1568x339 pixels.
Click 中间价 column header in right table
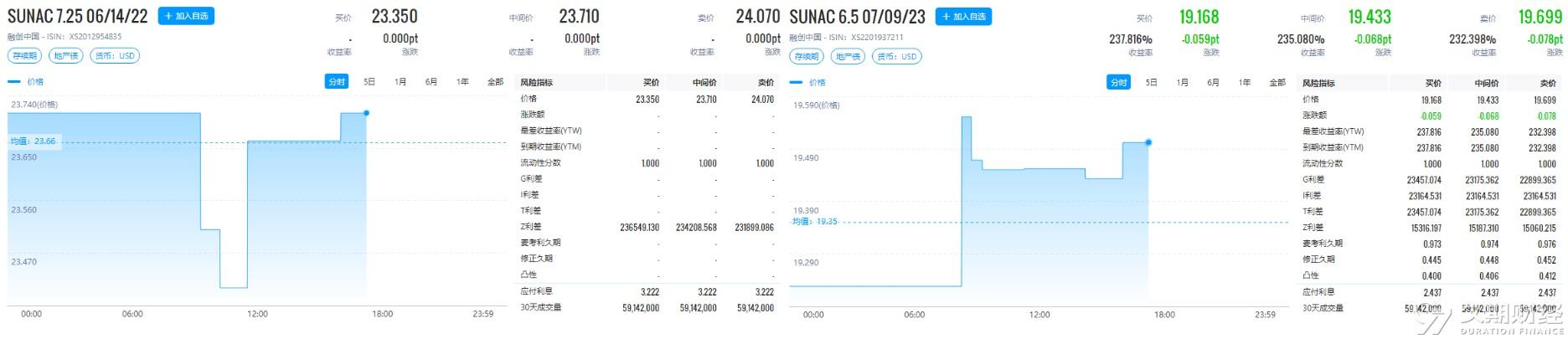click(x=1486, y=83)
